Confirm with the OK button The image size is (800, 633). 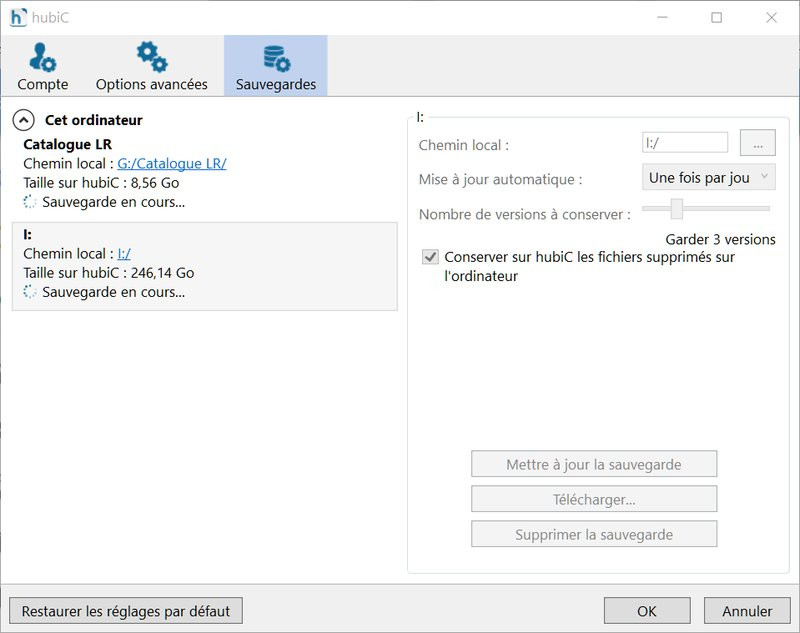(647, 611)
